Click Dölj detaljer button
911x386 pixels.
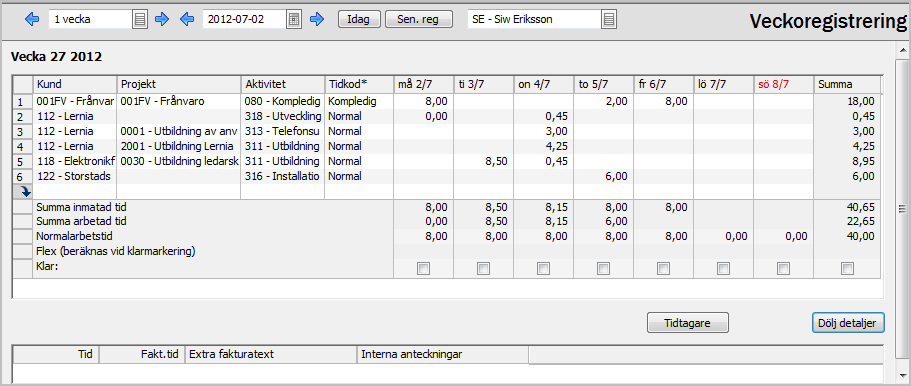(848, 322)
